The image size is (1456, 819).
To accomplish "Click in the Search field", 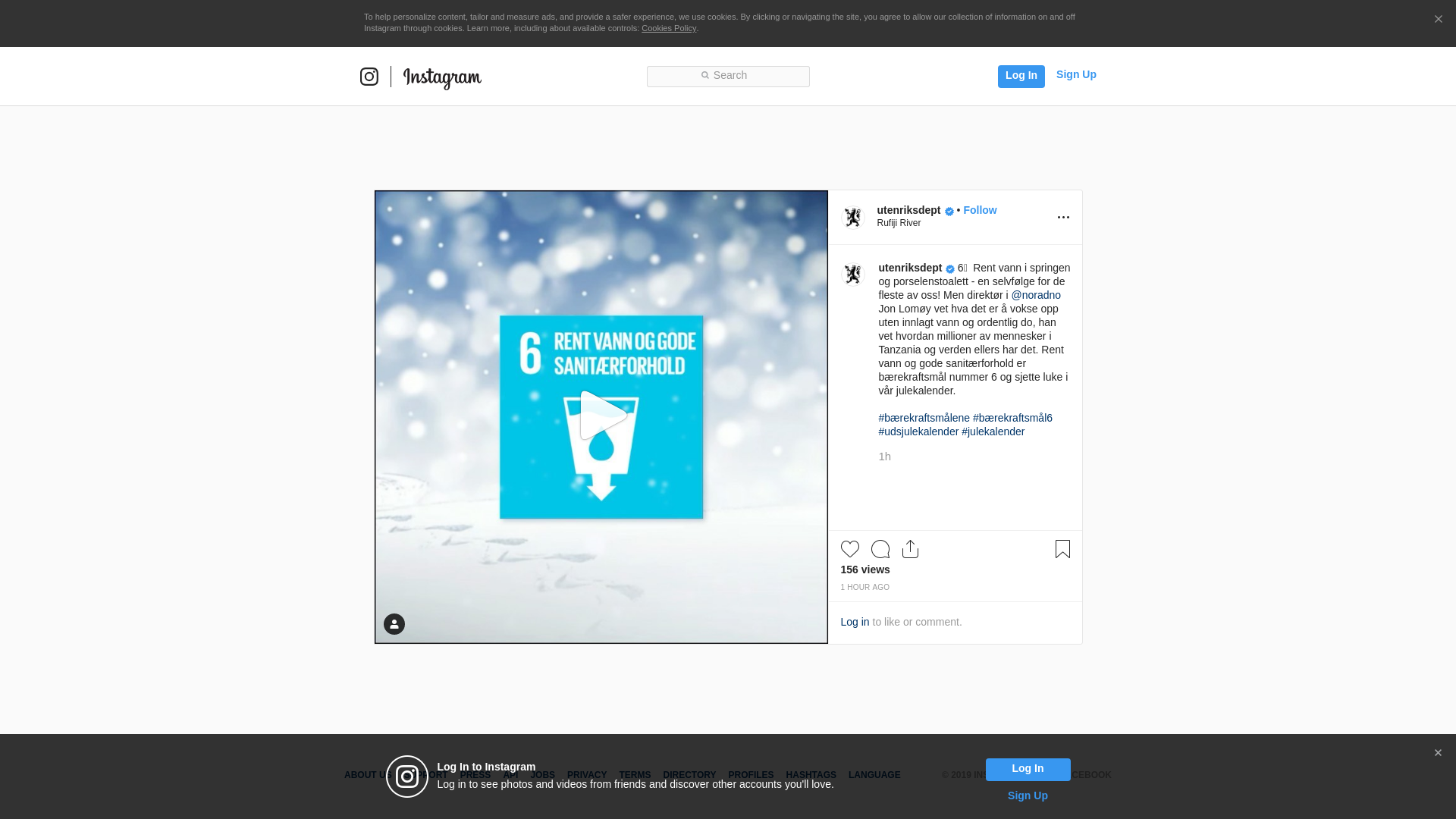I will click(728, 76).
